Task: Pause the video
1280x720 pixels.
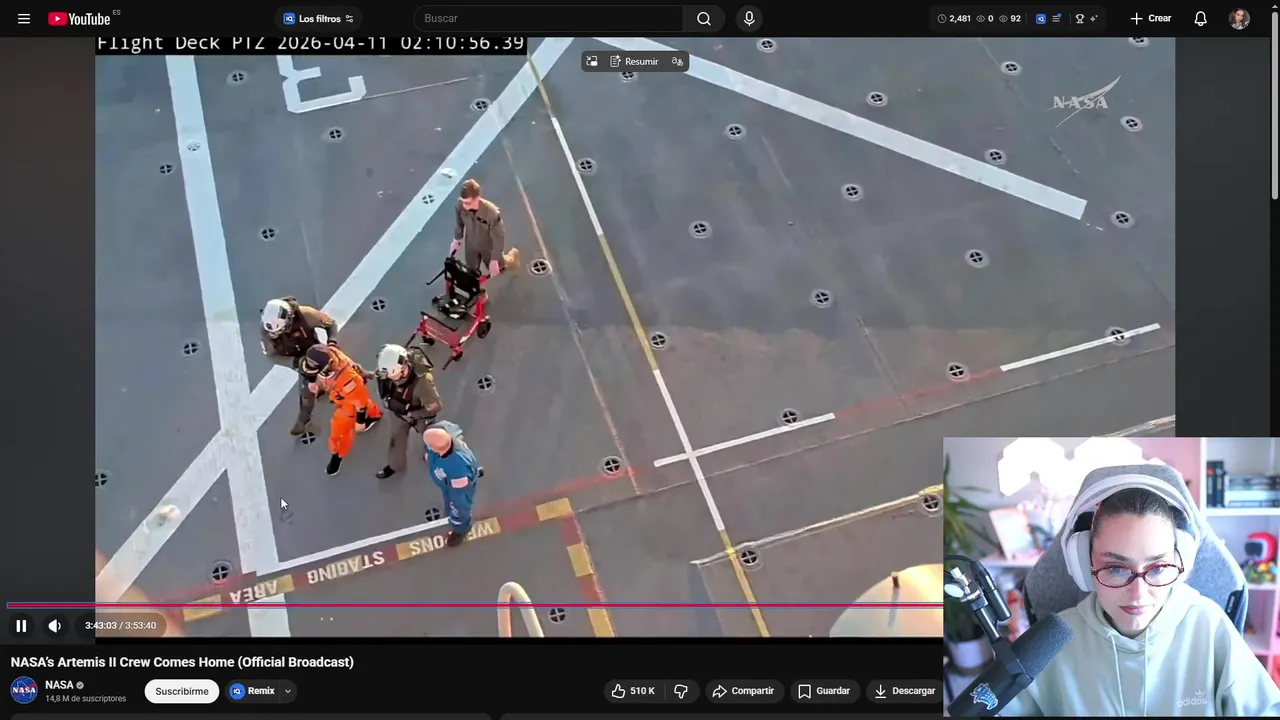Action: click(x=21, y=626)
